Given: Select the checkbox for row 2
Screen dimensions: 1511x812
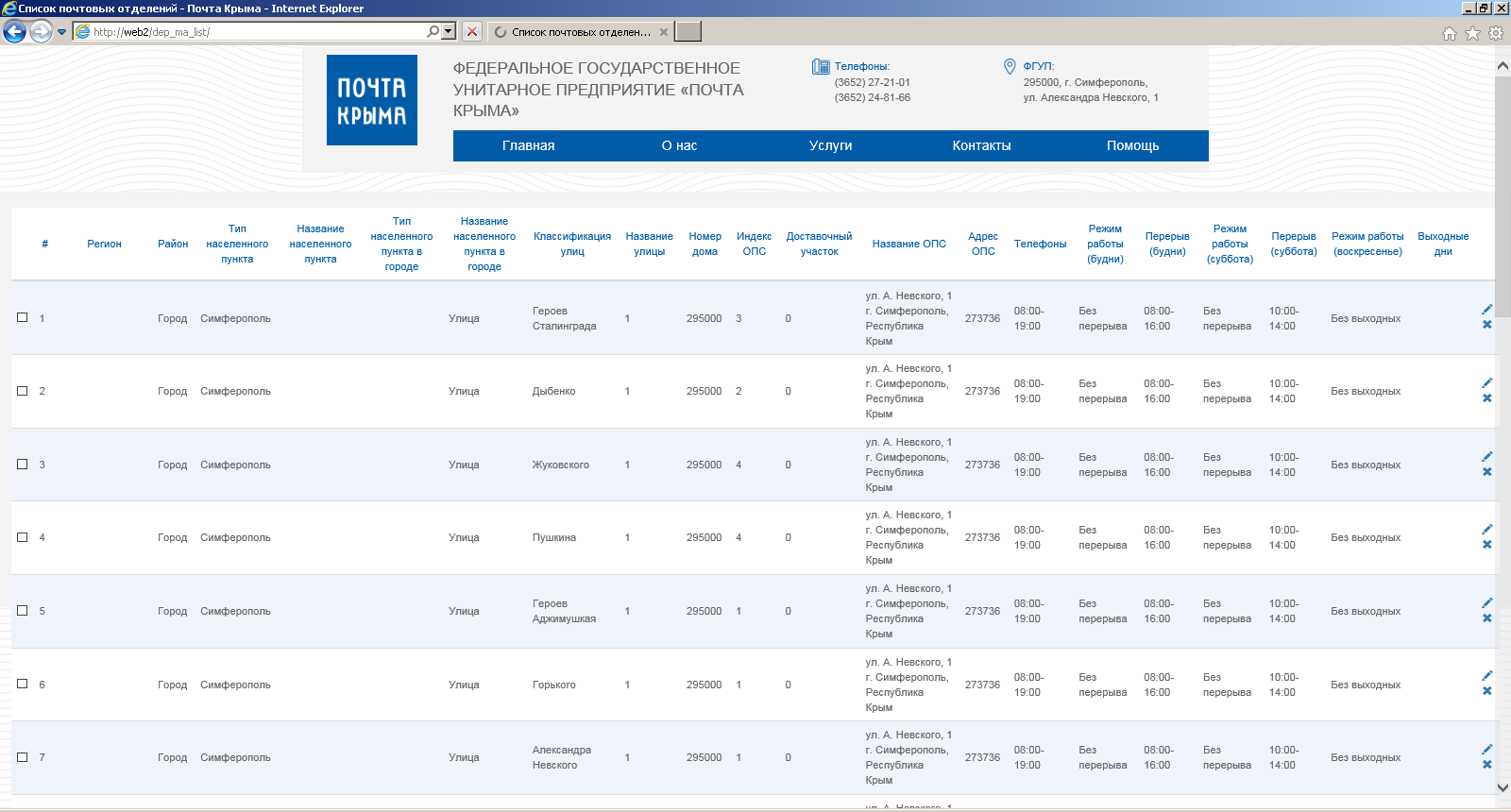Looking at the screenshot, I should click(x=23, y=390).
